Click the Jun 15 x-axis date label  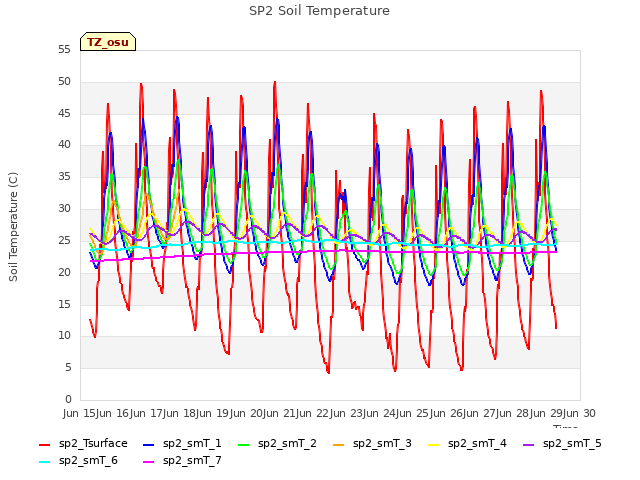pos(79,413)
